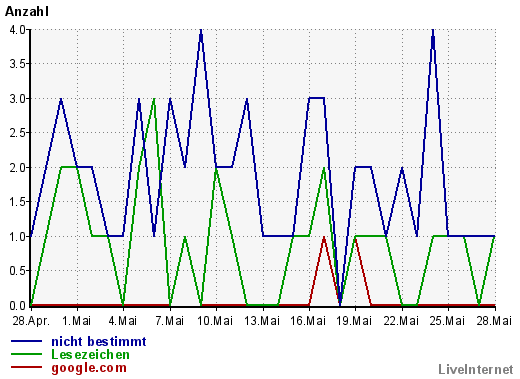Click the red google.com peak at 17.Mai
520x379 pixels.
coord(324,237)
